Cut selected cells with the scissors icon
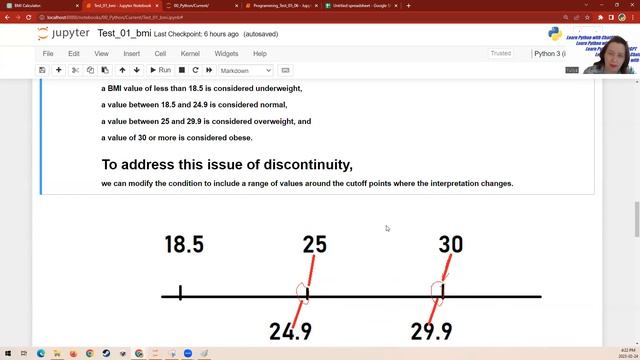The image size is (640, 360). 75,70
